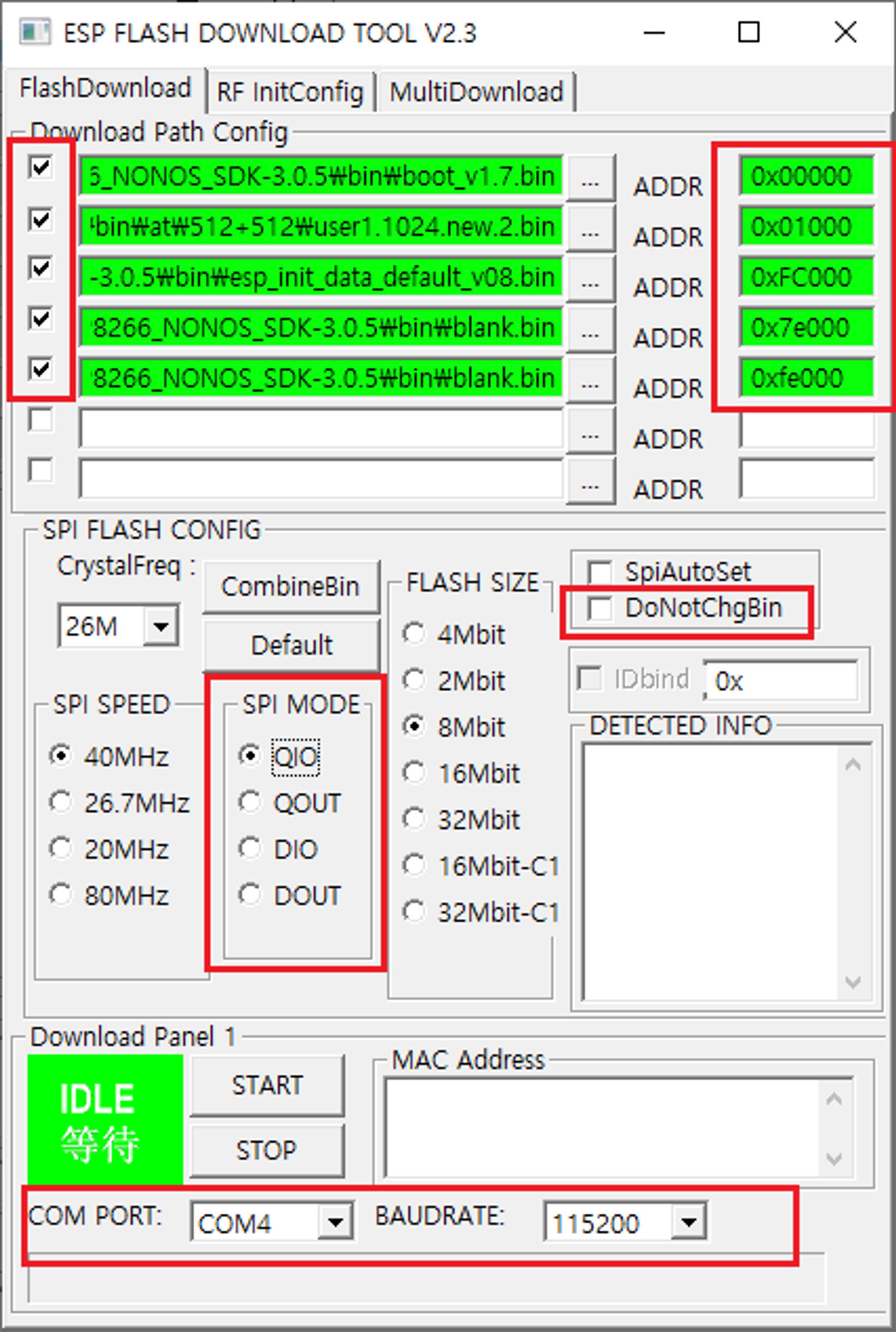Click browse button for esp_init_data_default path

tap(590, 278)
